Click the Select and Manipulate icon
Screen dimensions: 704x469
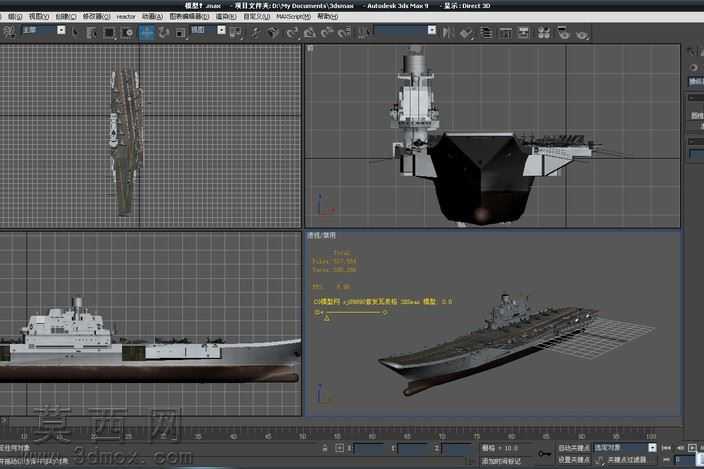255,32
